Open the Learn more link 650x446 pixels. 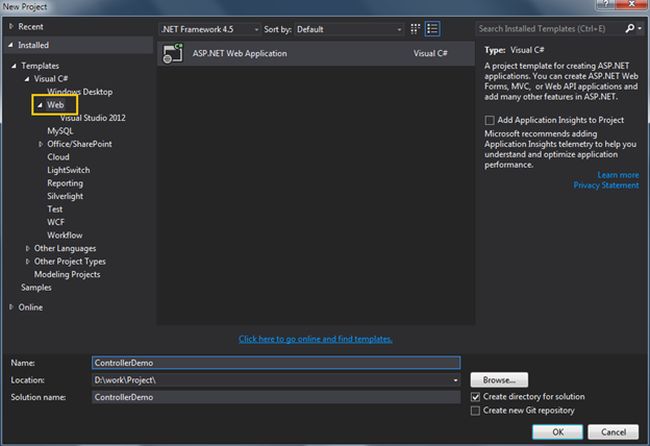[x=618, y=175]
